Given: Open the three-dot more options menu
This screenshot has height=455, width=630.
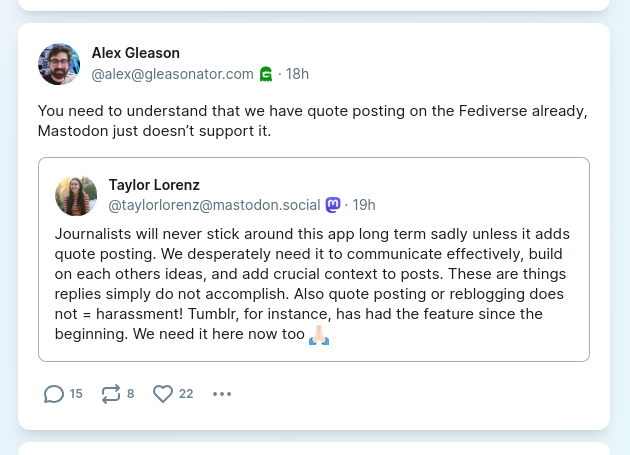Looking at the screenshot, I should (222, 394).
